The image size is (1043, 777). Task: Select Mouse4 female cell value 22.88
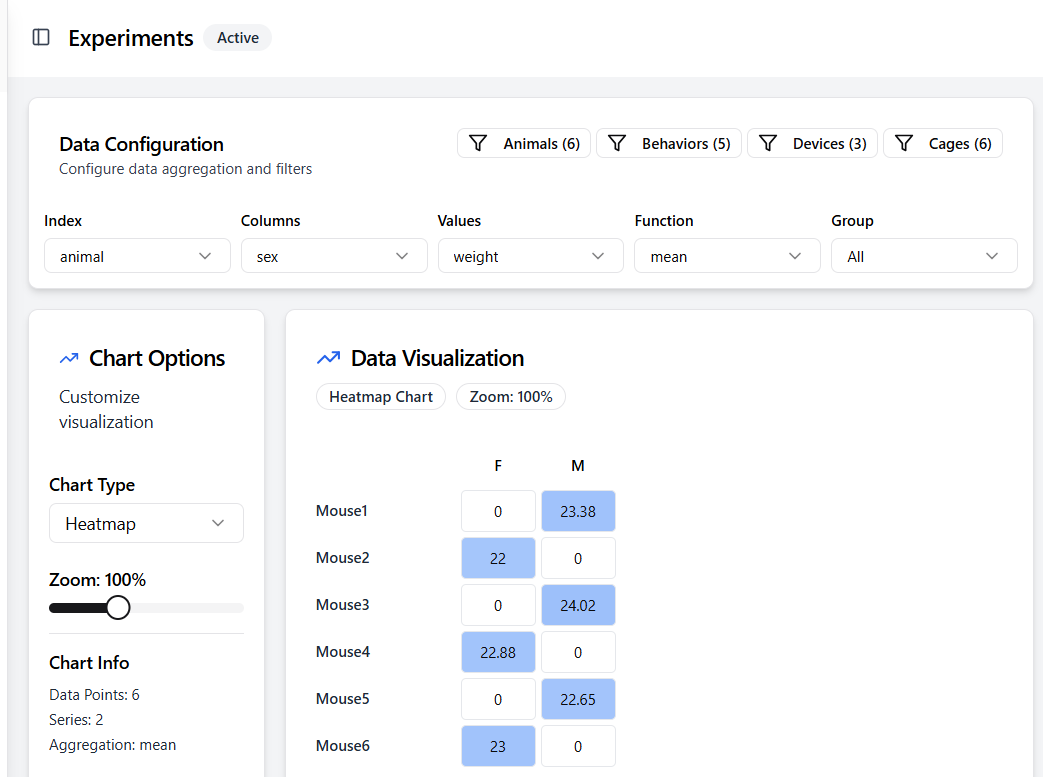coord(498,652)
